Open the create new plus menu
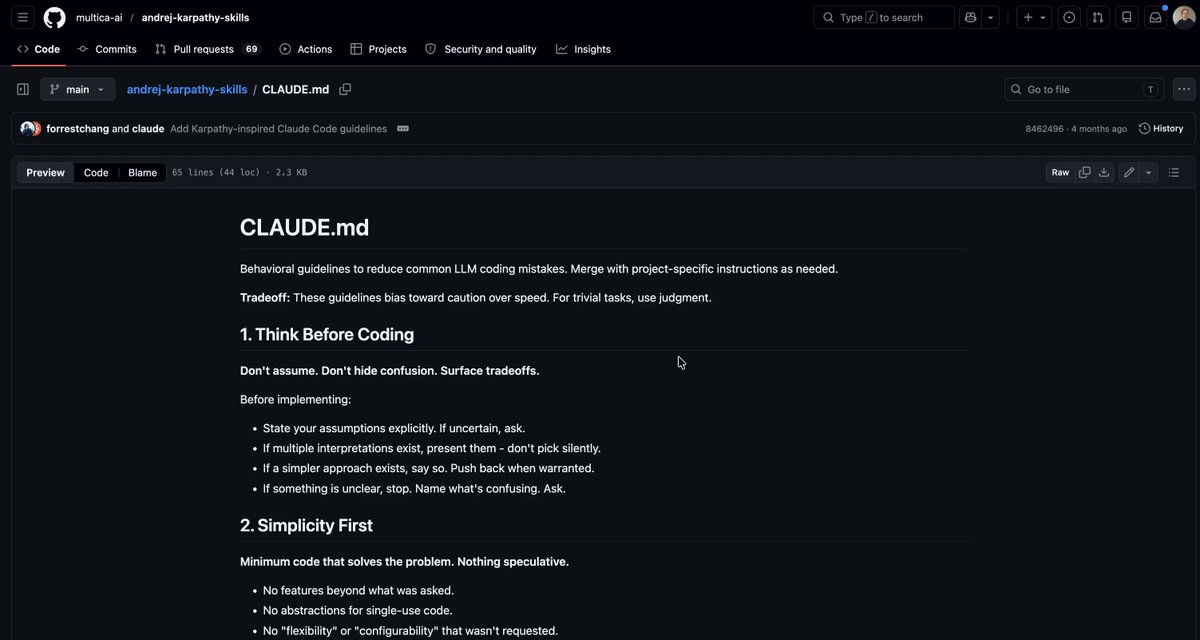 (x=1034, y=17)
